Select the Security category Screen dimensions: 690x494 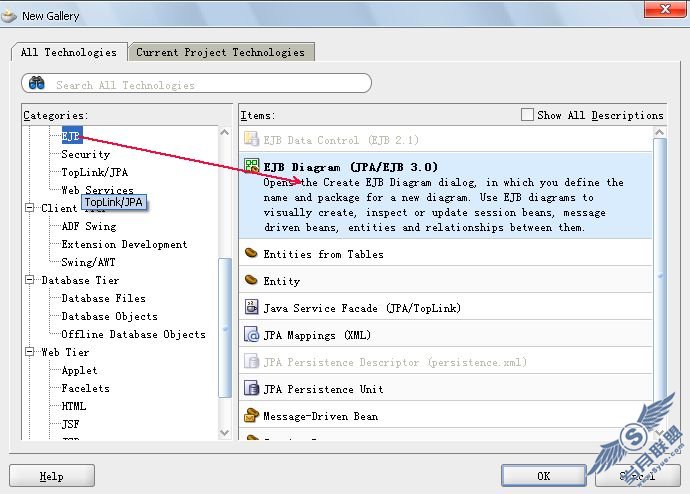click(86, 154)
